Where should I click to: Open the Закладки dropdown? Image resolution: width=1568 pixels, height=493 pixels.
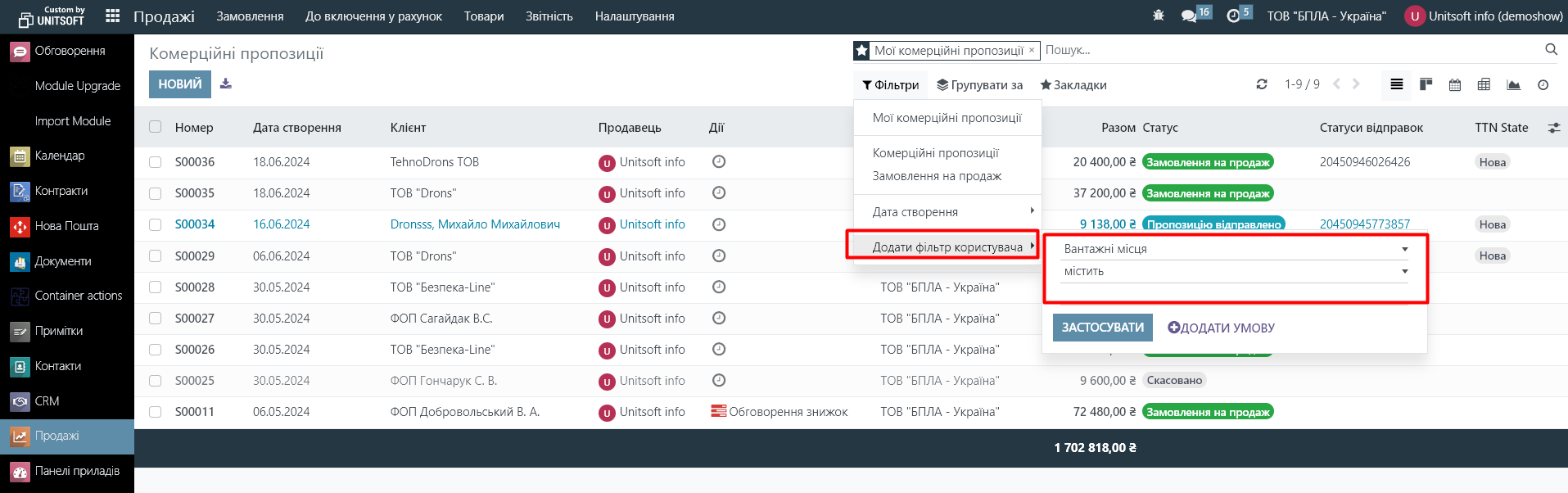[x=1073, y=85]
